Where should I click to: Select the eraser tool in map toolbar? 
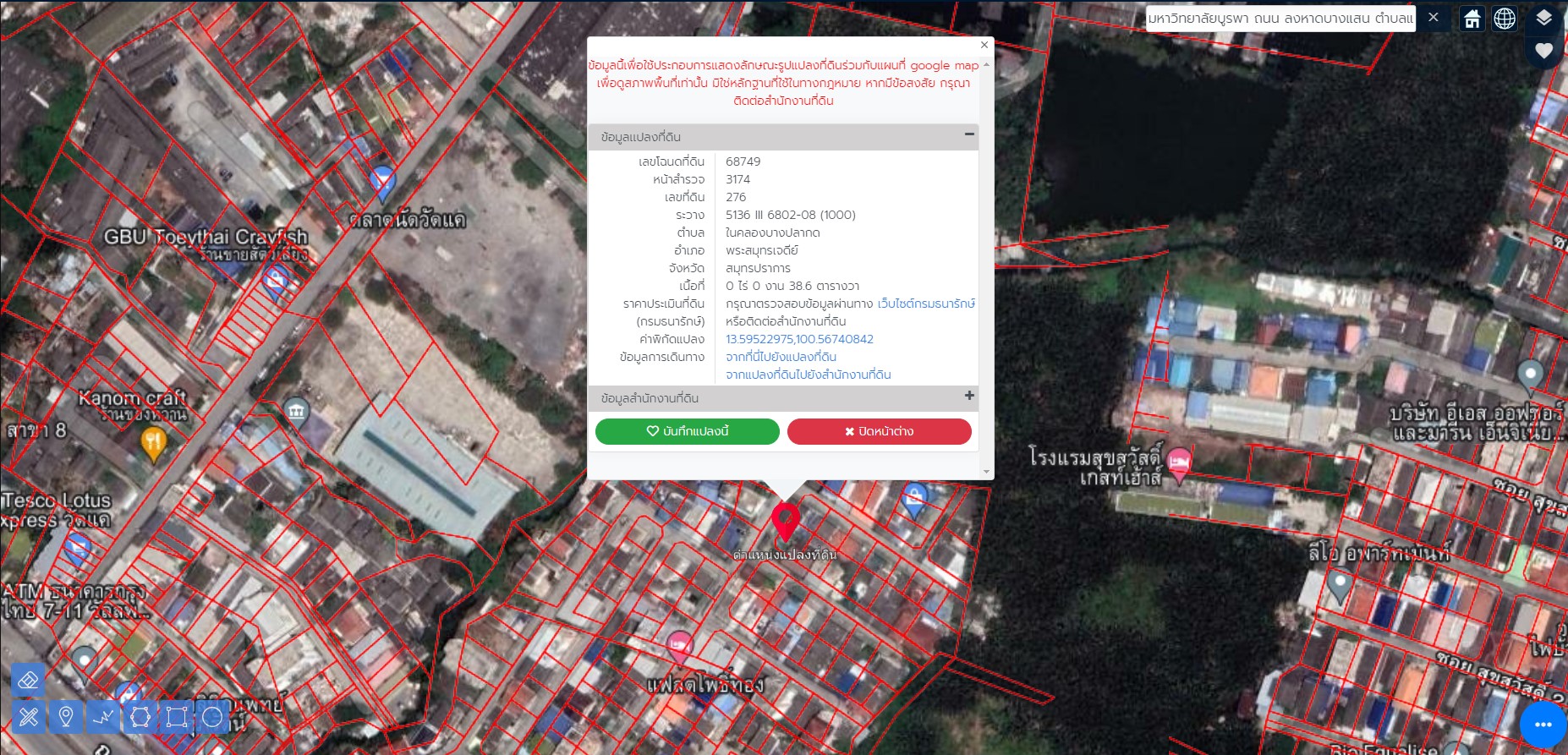28,680
